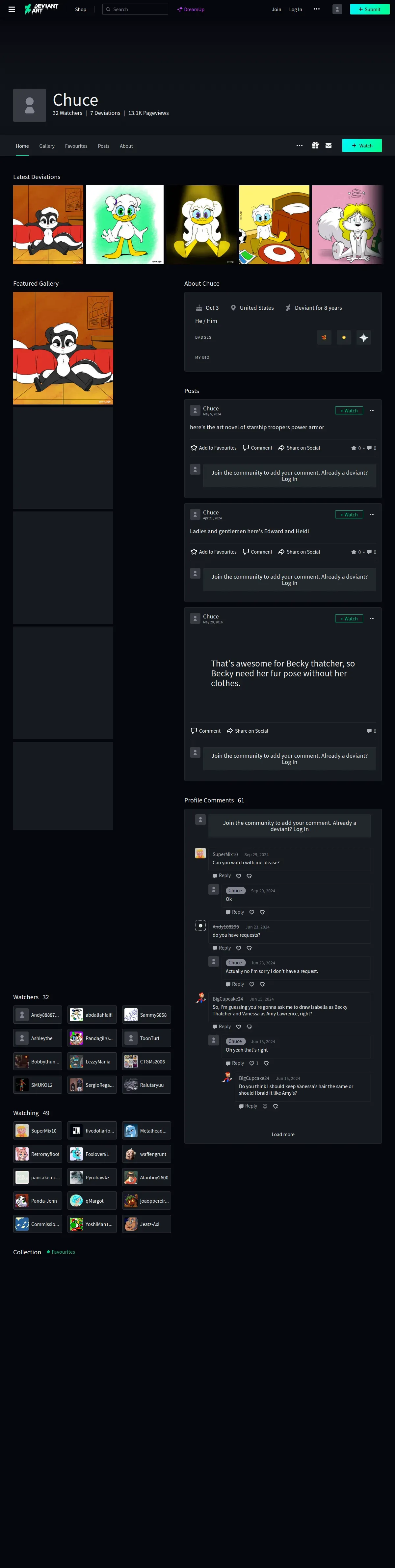Open the green background duck deviation
Screen dimensions: 395x1568
125,224
